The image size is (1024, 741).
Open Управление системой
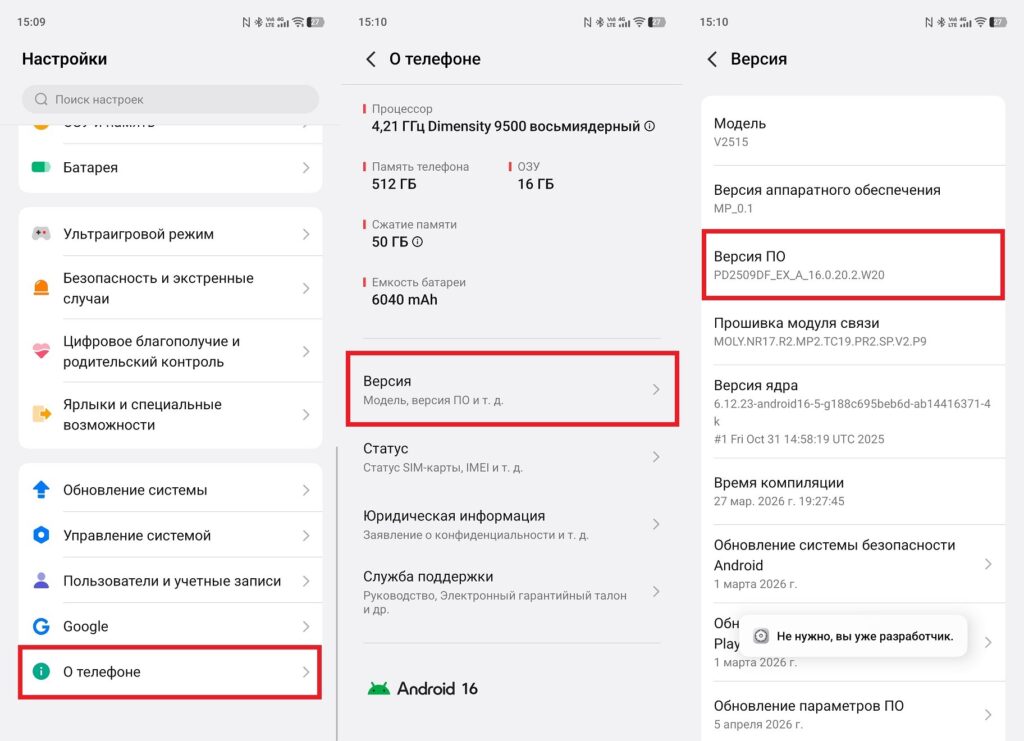tap(170, 535)
